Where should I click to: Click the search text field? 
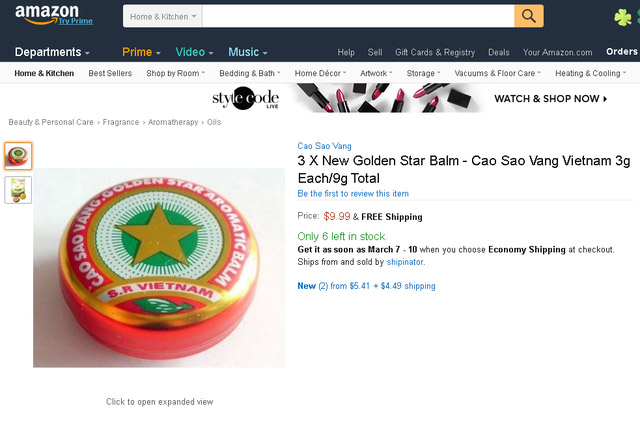pos(358,17)
